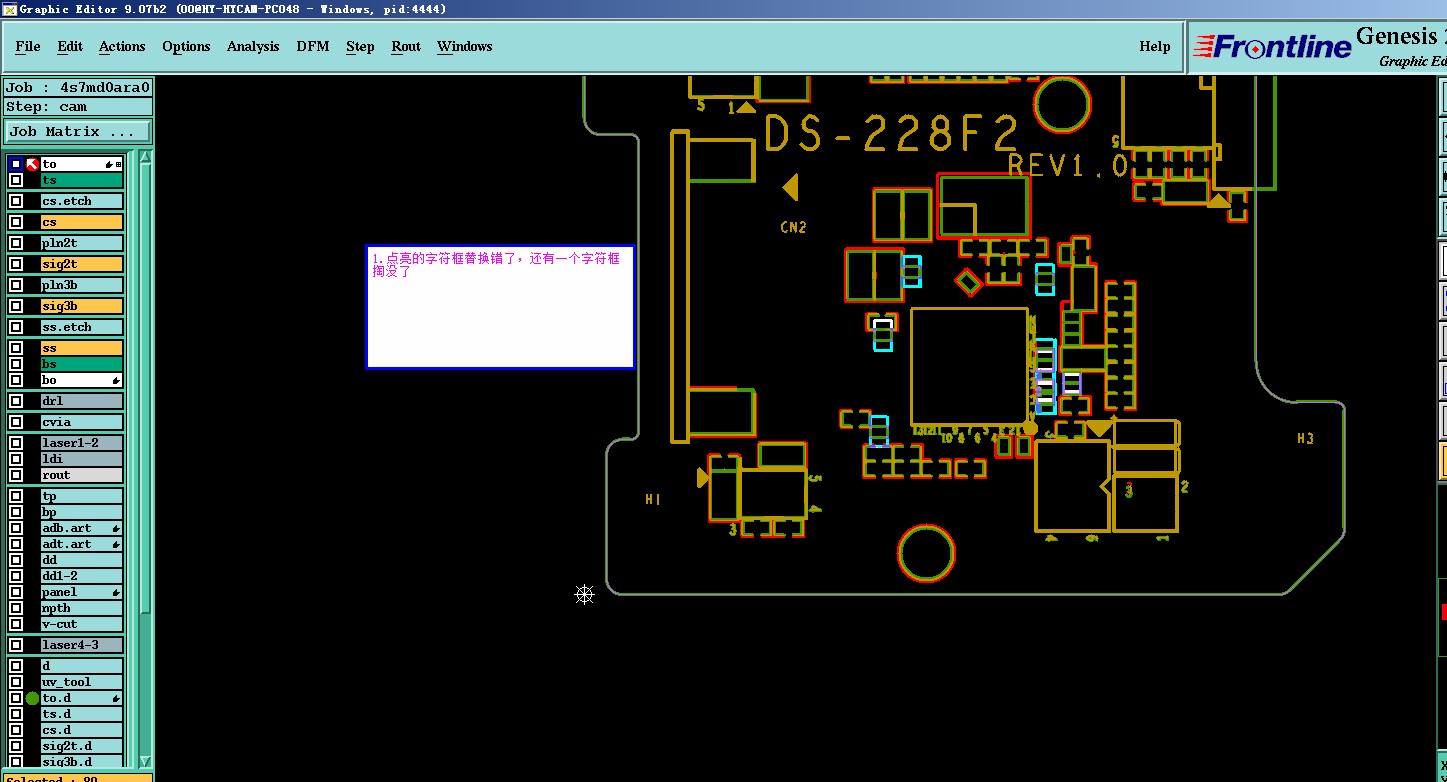
Task: Click the 'CN2' label on the board
Action: 793,228
